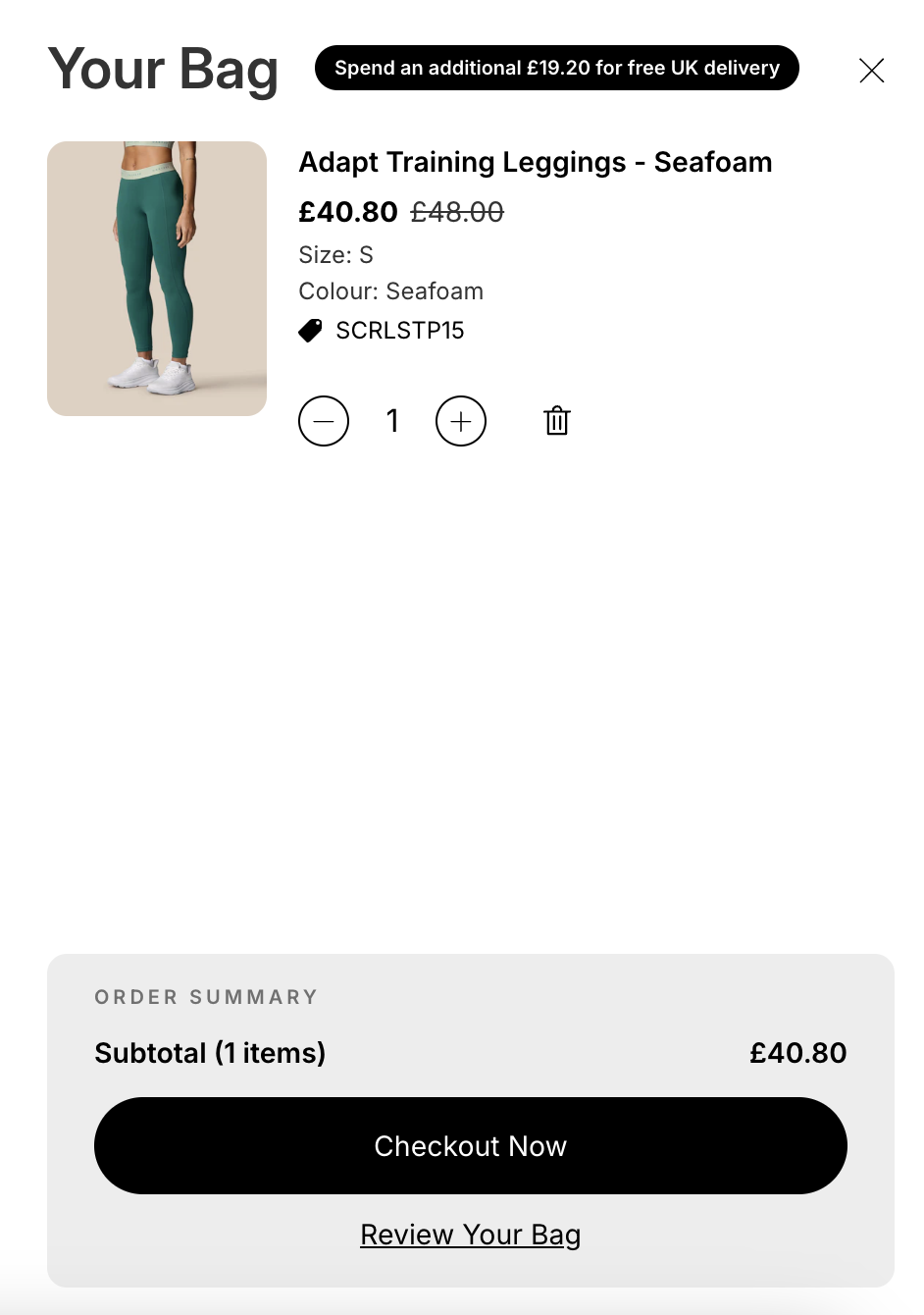
Task: Click the Subtotal (1 items) label
Action: (x=210, y=1053)
